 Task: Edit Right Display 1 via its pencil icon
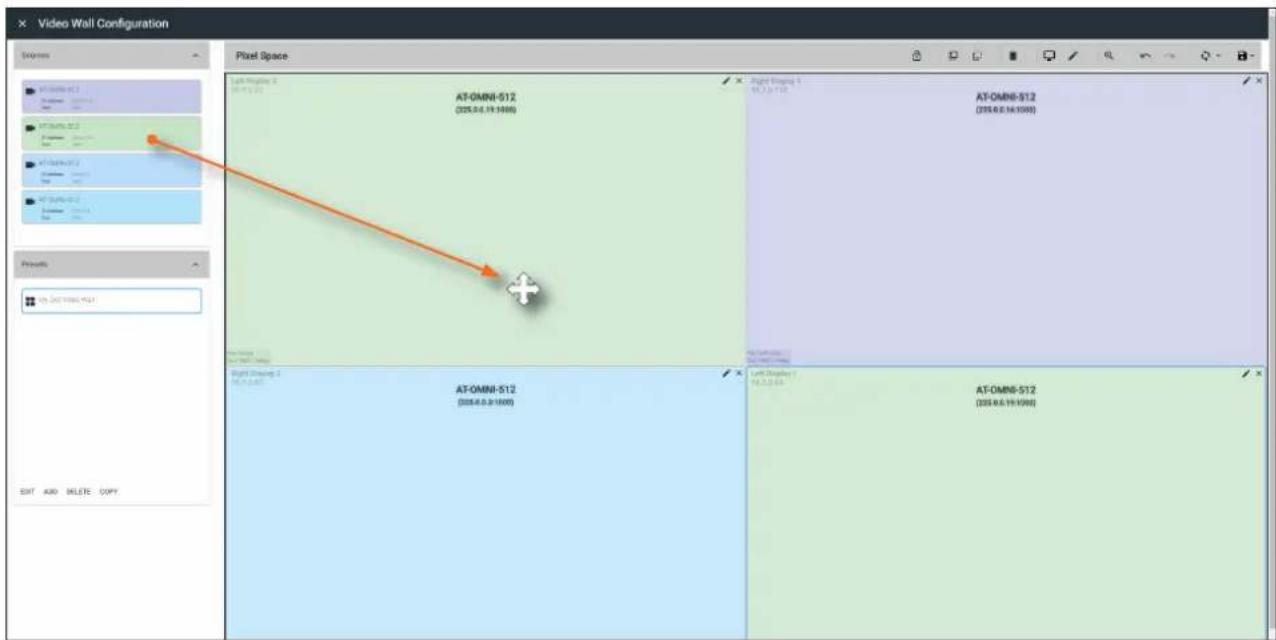pyautogui.click(x=1247, y=80)
